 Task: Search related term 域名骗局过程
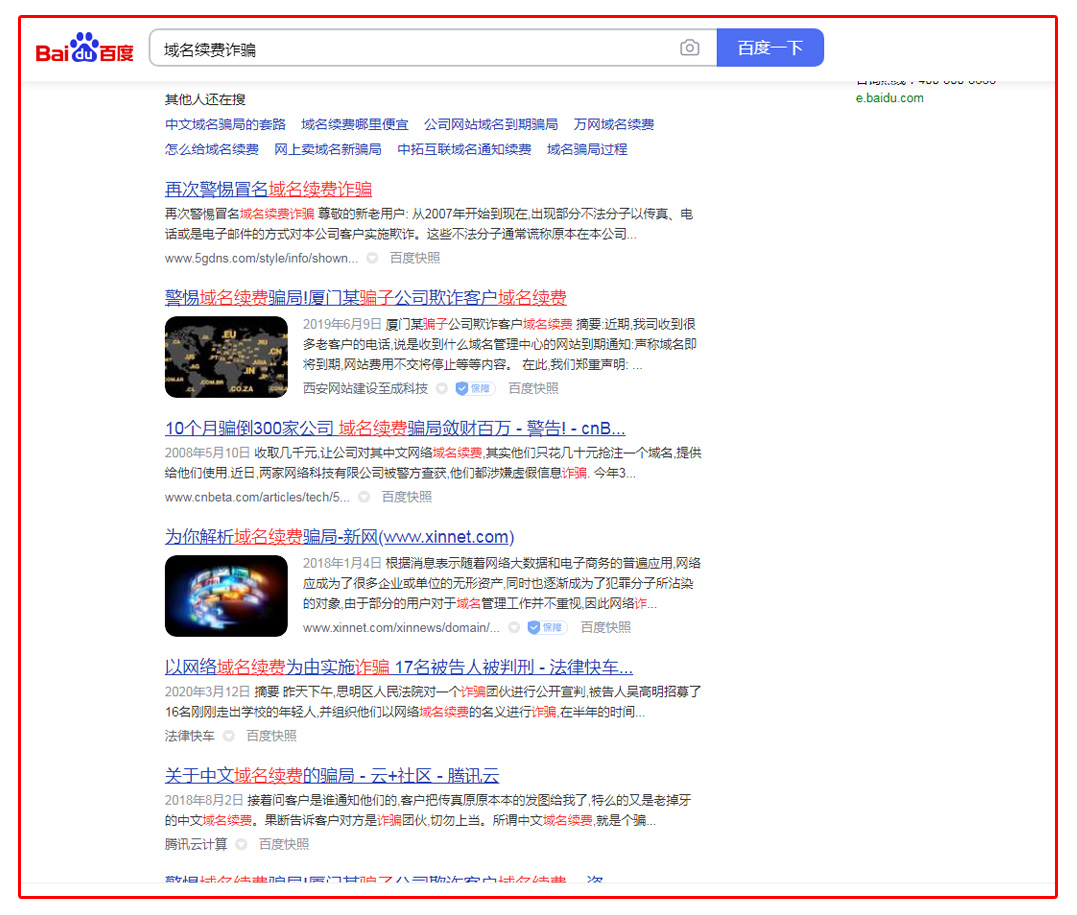tap(587, 149)
